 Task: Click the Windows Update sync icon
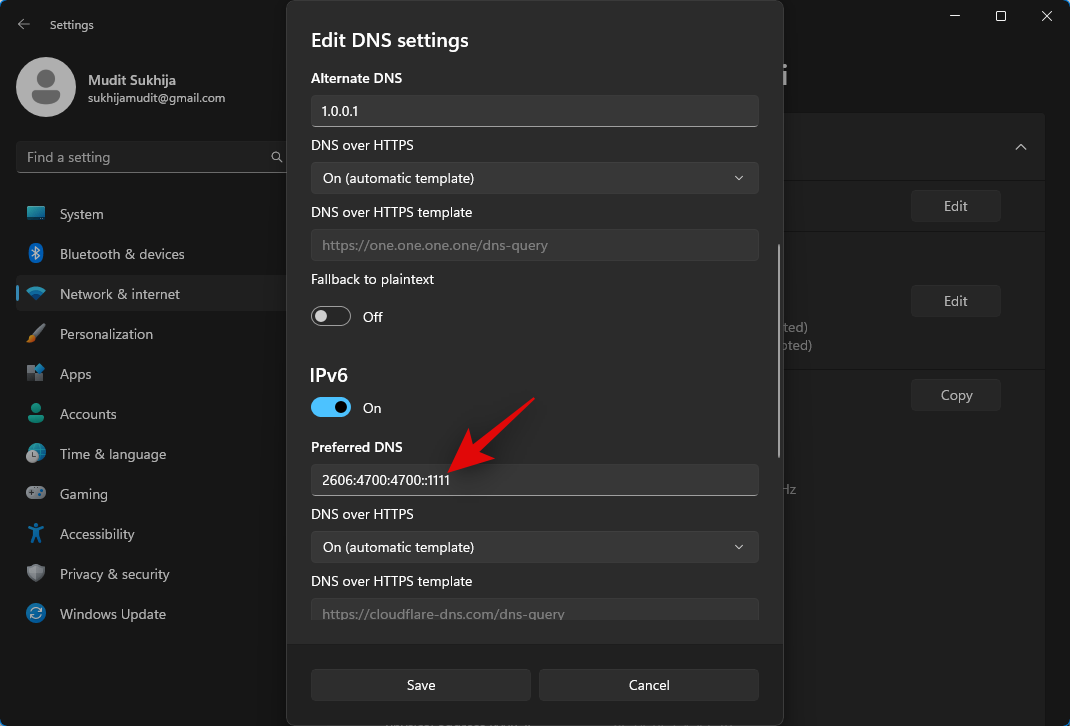click(36, 614)
